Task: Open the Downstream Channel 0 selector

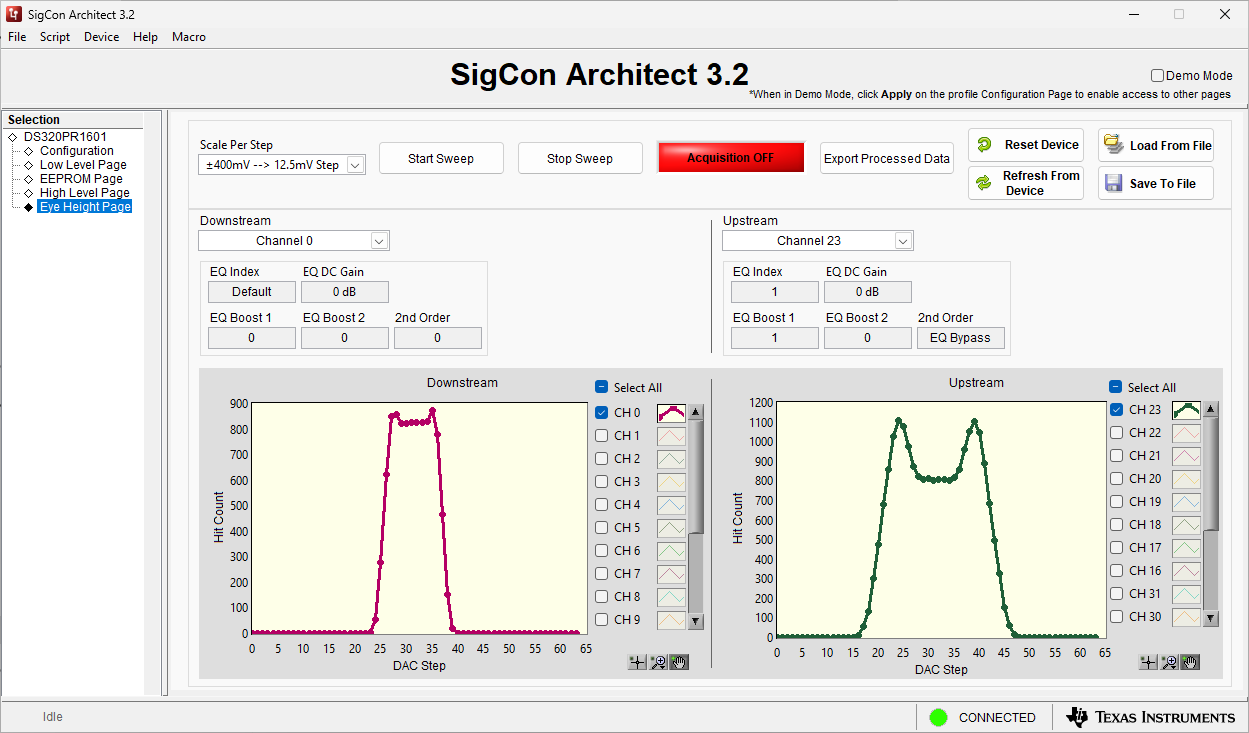Action: (x=379, y=240)
